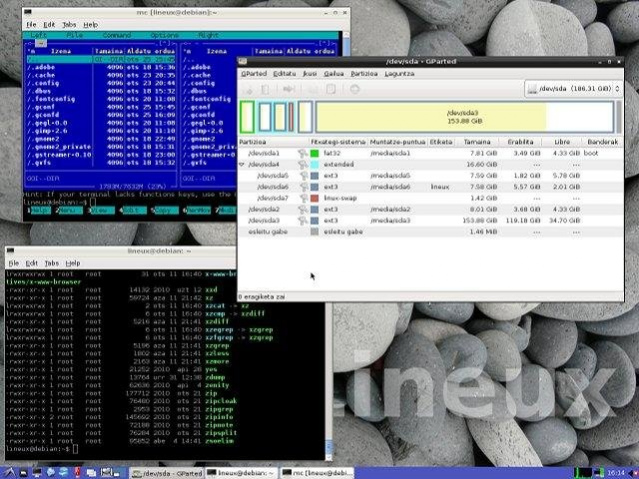Image resolution: width=639 pixels, height=479 pixels.
Task: Click the apply-arrow icon in GParted toolbar
Action: 355,90
